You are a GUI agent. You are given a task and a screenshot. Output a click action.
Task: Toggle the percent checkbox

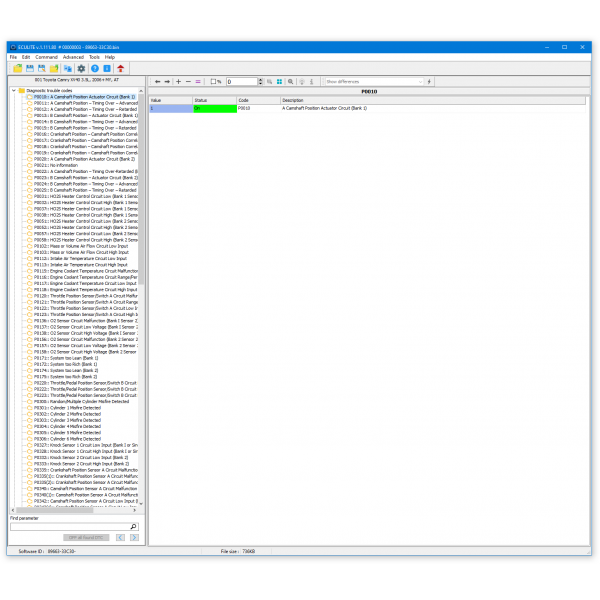tap(211, 81)
